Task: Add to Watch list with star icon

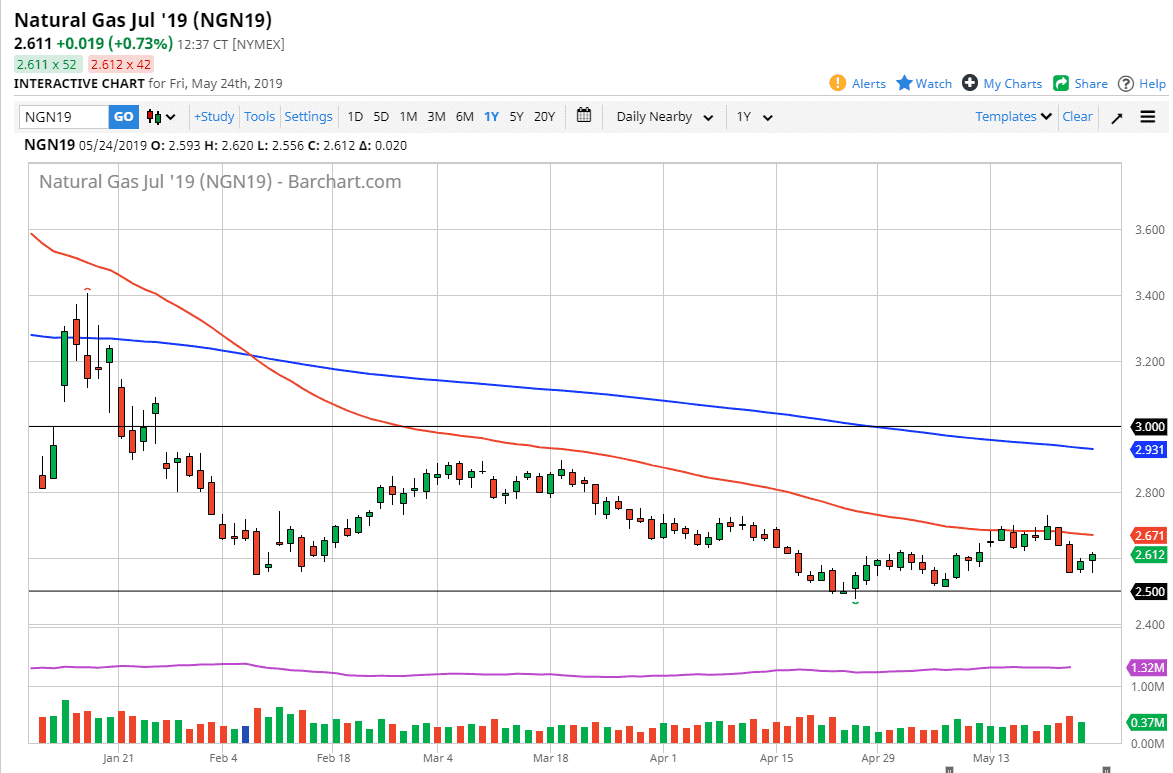Action: tap(904, 84)
